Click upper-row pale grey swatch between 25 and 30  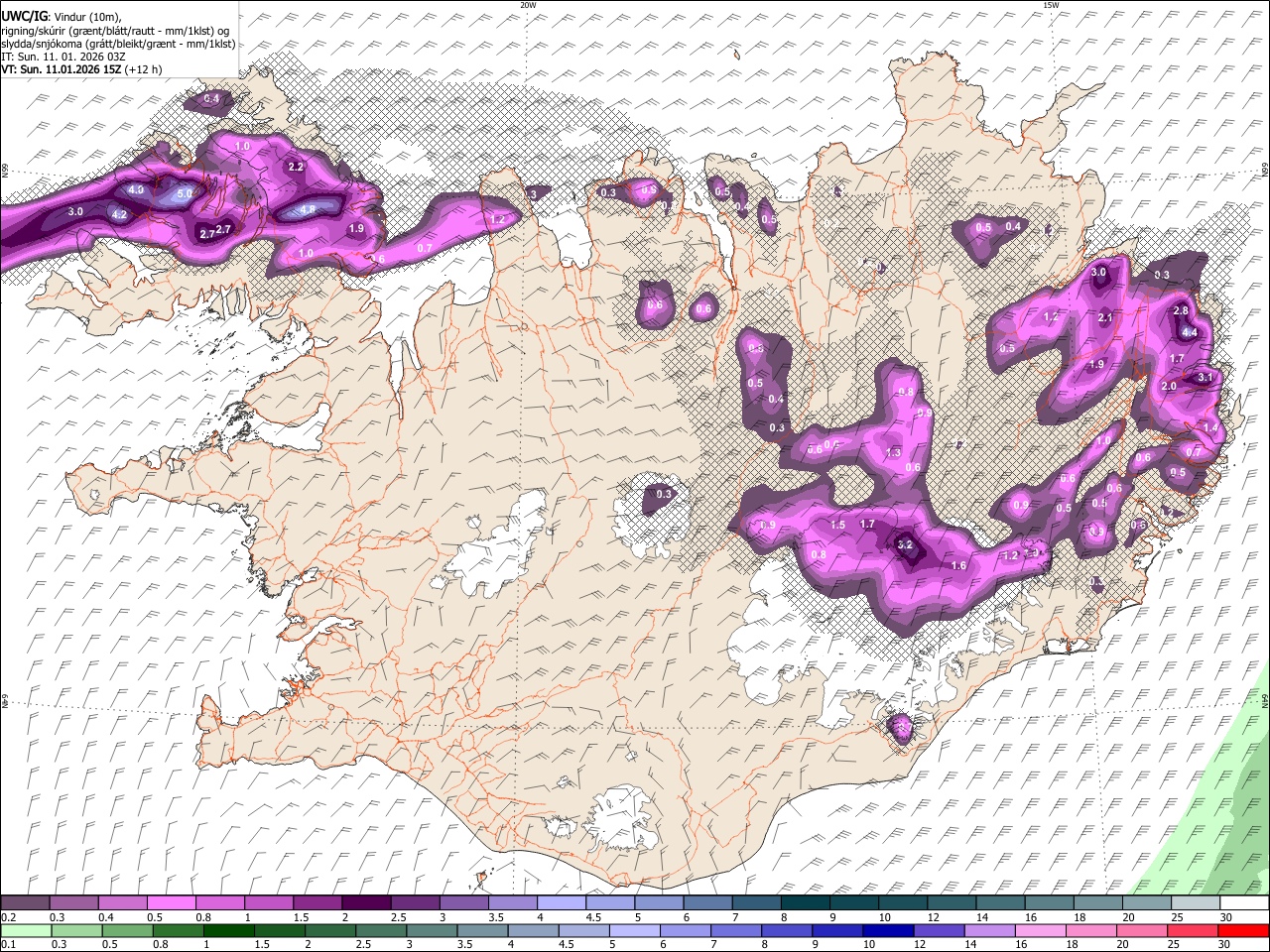[1195, 903]
